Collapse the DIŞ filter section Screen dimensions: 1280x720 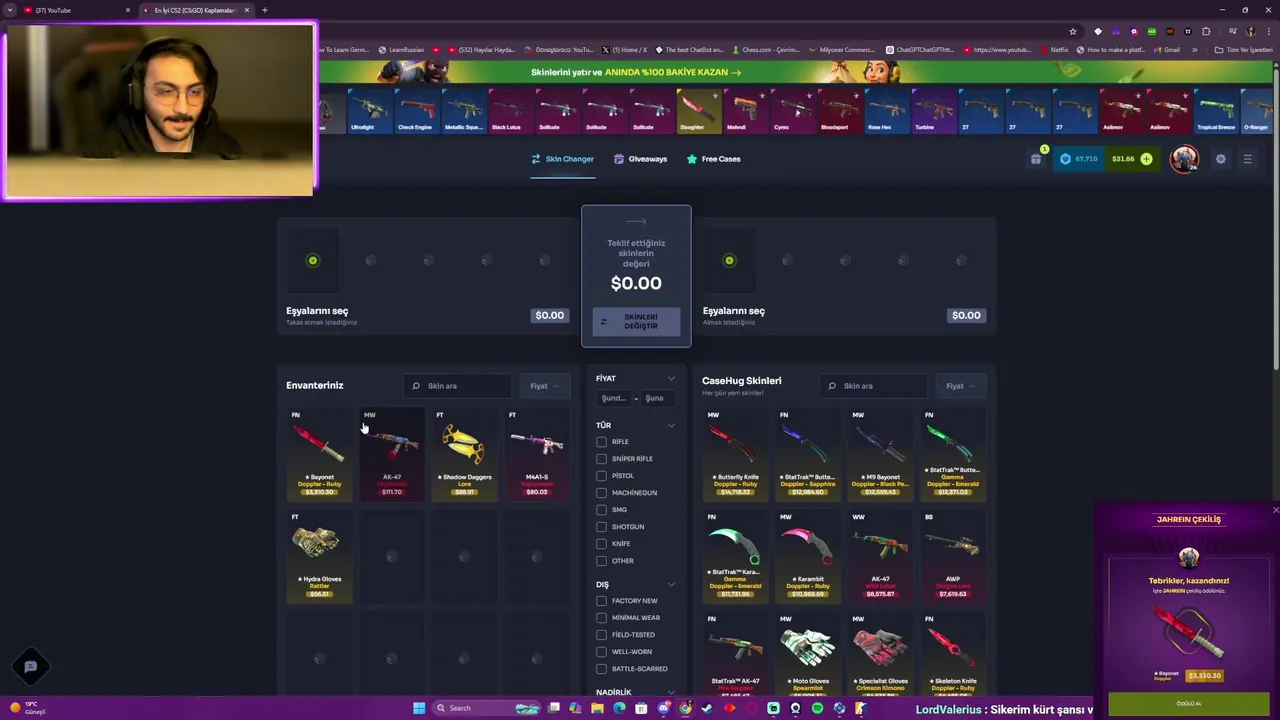tap(671, 584)
